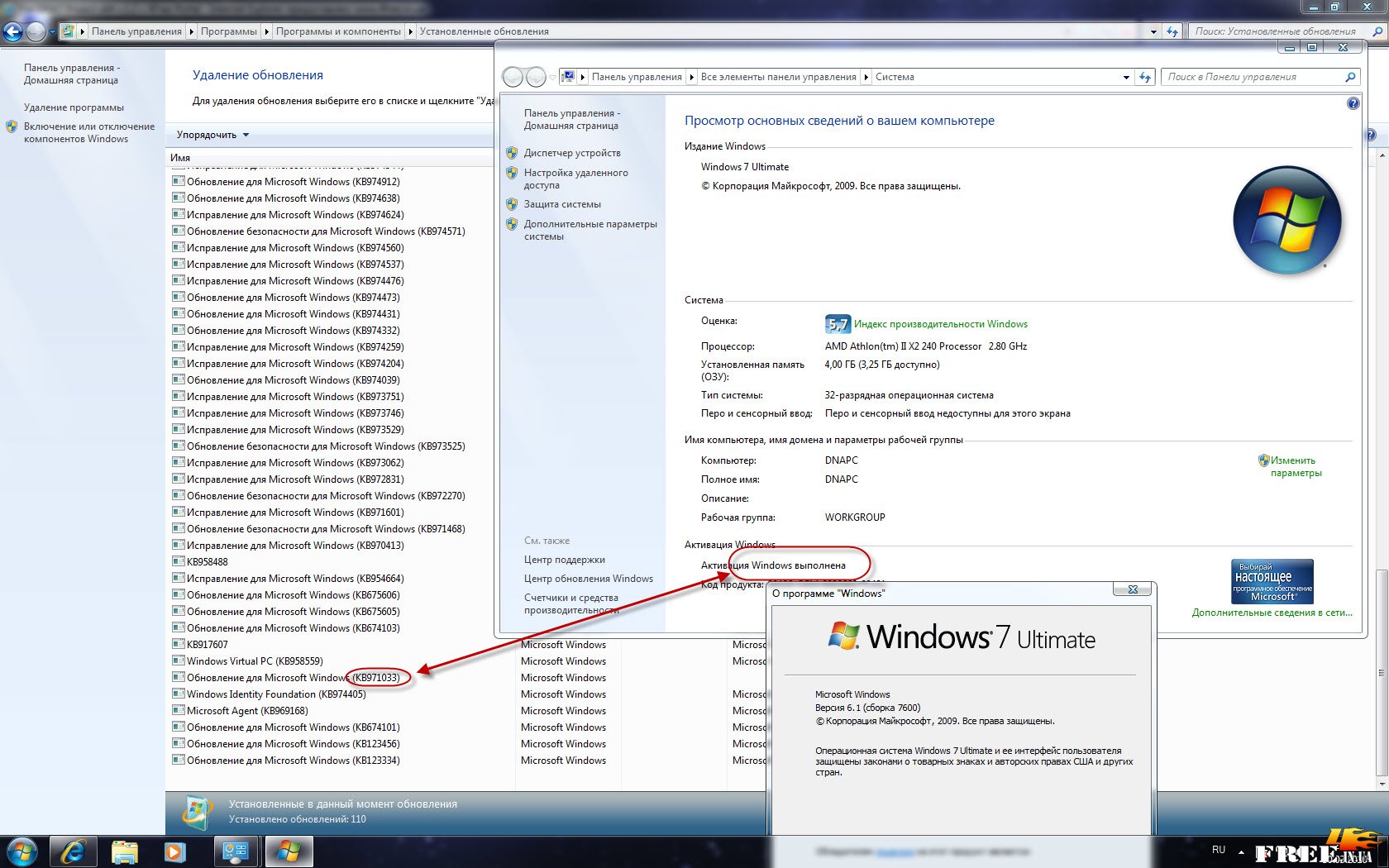Launch Windows Media Player from taskbar
This screenshot has width=1389, height=868.
[174, 851]
